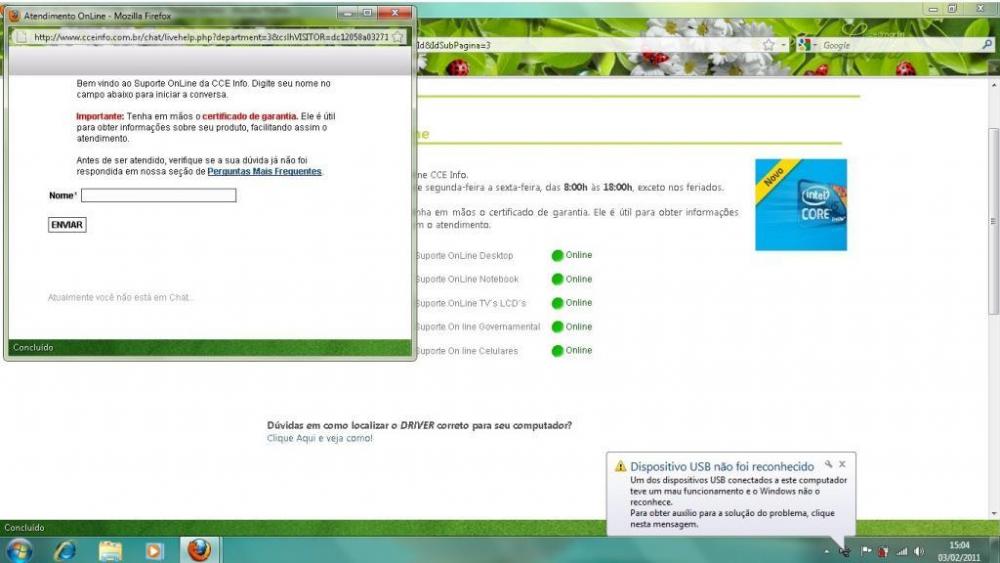Screen dimensions: 1000x563
Task: Select the Suporte OnLine Notebook Online status
Action: [571, 280]
